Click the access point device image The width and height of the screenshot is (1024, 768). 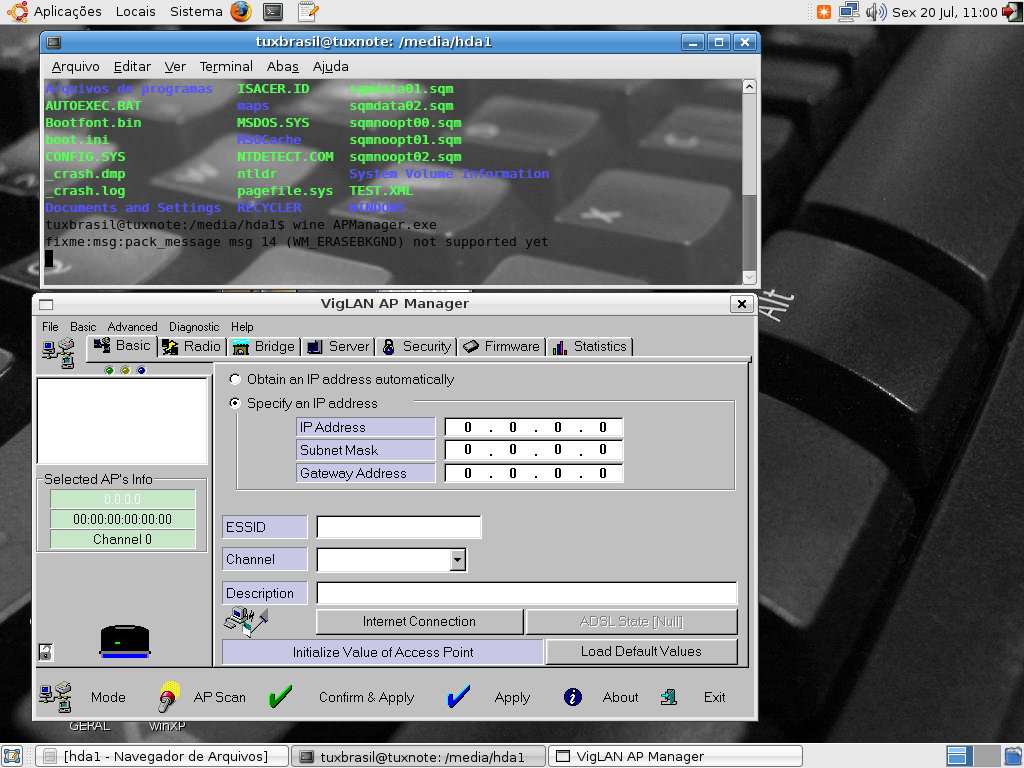click(x=125, y=641)
